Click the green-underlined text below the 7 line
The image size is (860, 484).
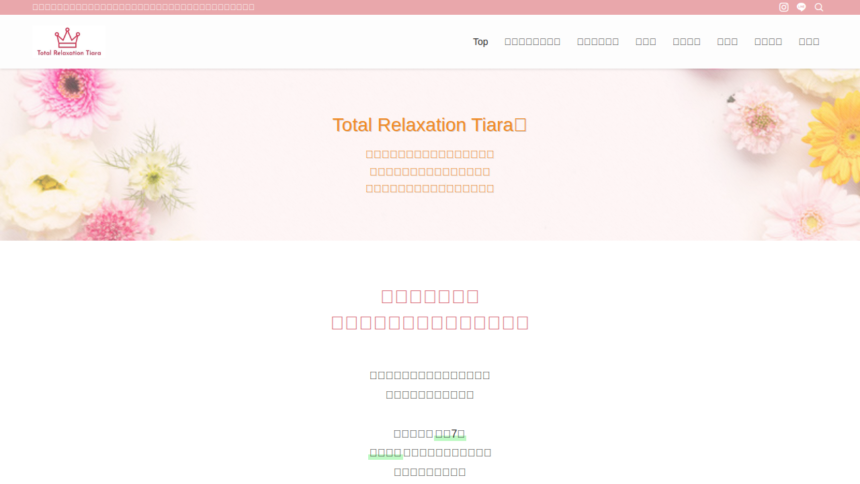[x=385, y=453]
